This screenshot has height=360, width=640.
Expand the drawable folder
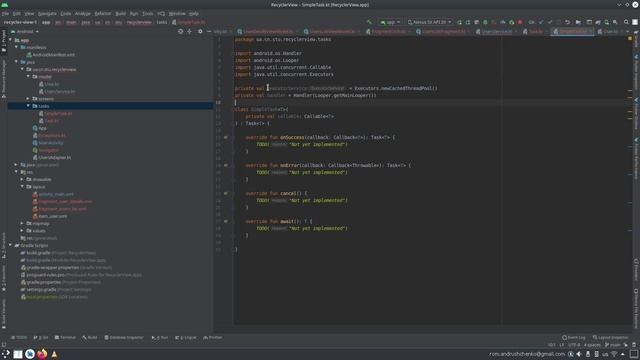pyautogui.click(x=22, y=180)
